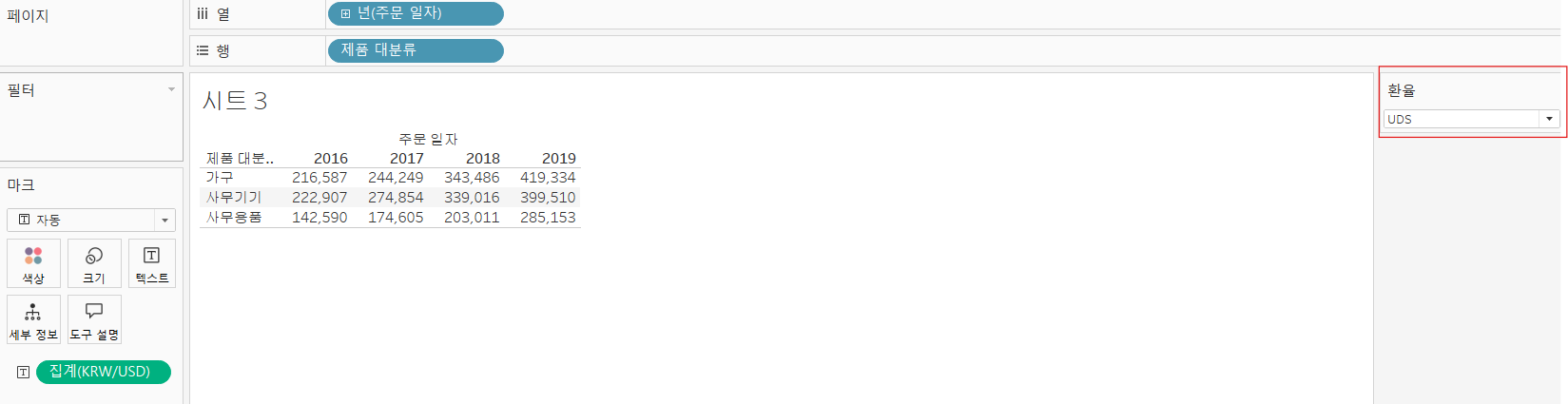
Task: Click the 2019 column header
Action: pos(559,159)
